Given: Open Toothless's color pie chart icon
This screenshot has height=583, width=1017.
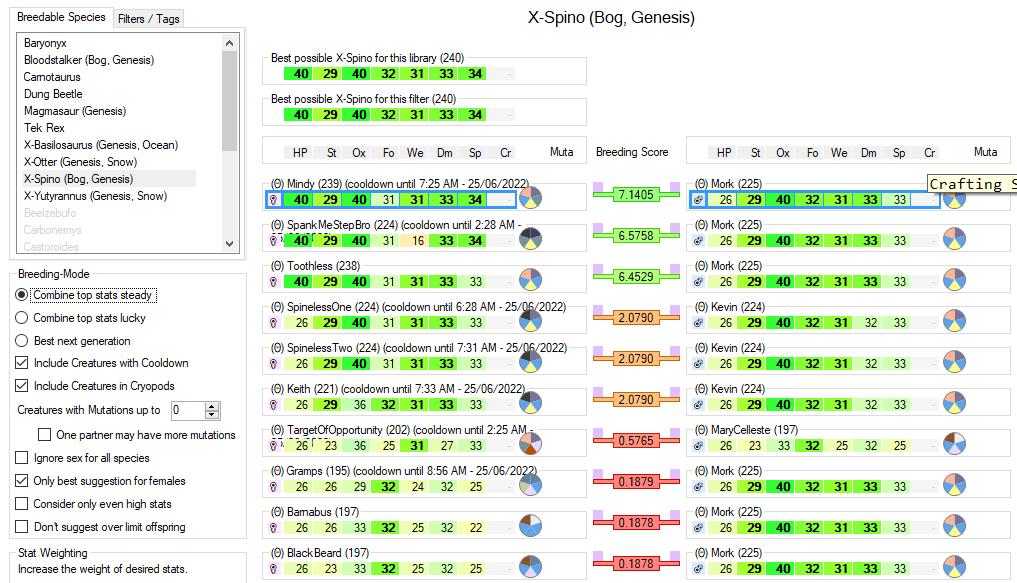Looking at the screenshot, I should (531, 280).
